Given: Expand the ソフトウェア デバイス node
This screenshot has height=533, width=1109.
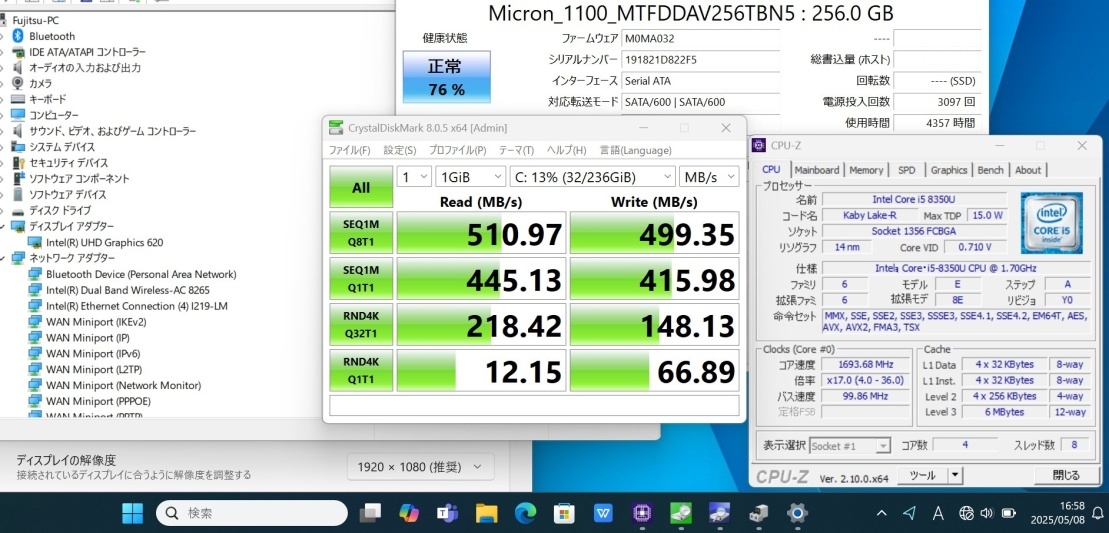Looking at the screenshot, I should (3, 194).
